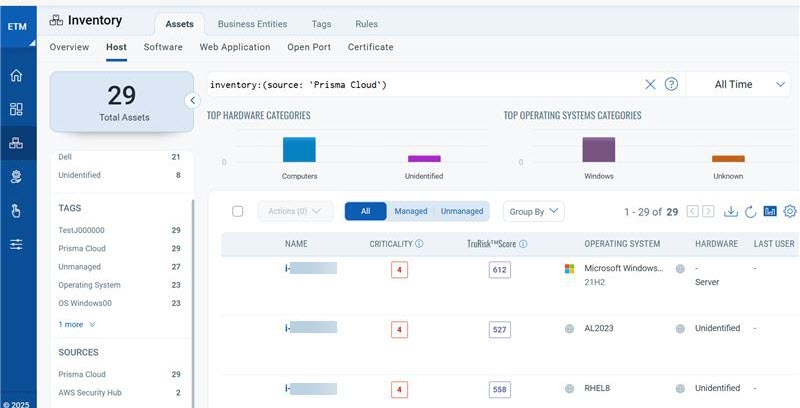
Task: Open the Software sub-tab
Action: pyautogui.click(x=163, y=47)
